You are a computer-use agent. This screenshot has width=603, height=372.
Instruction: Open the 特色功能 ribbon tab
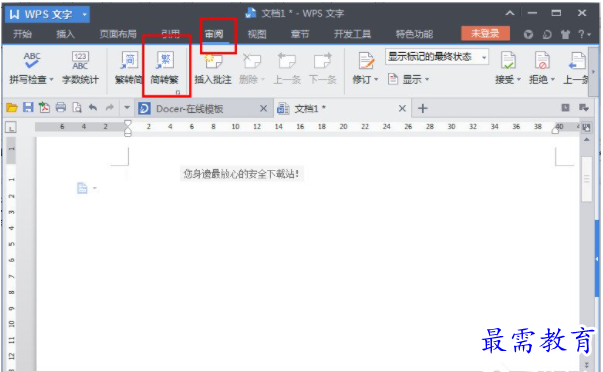click(x=414, y=34)
